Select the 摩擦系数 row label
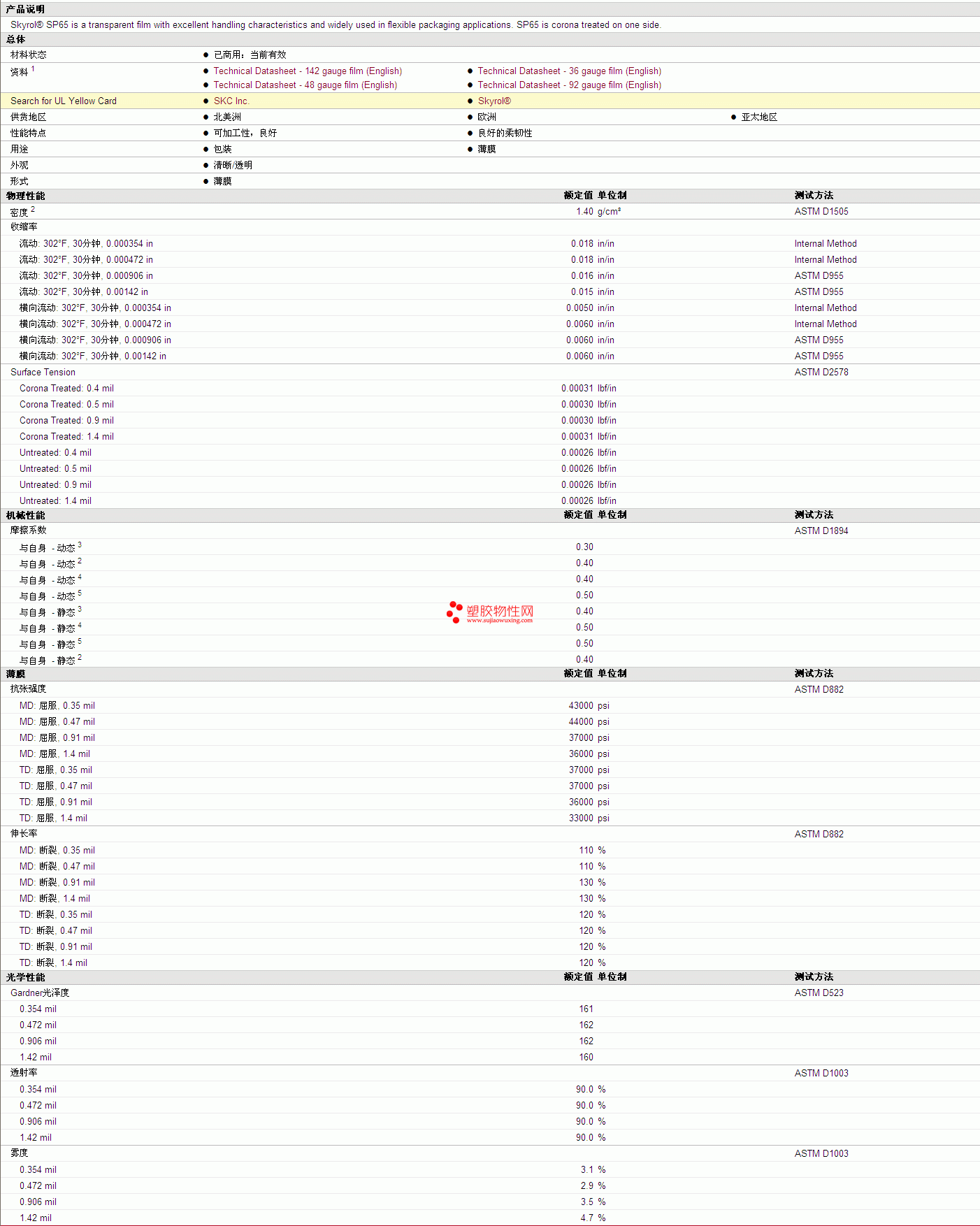 click(29, 530)
